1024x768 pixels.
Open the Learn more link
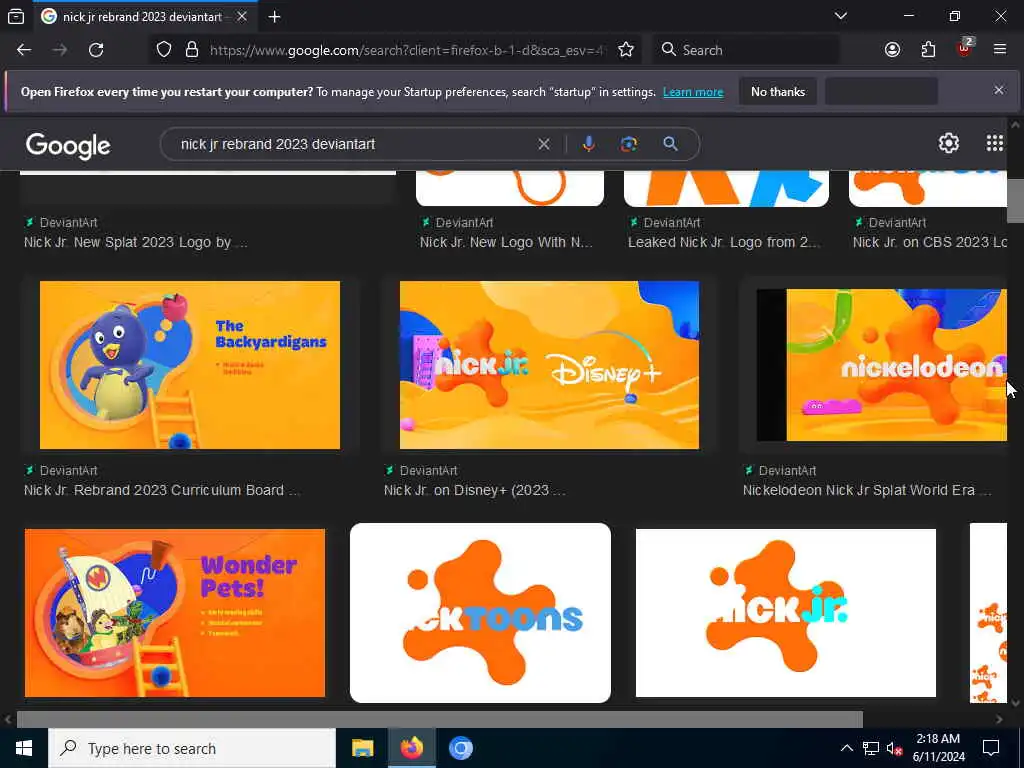tap(693, 92)
